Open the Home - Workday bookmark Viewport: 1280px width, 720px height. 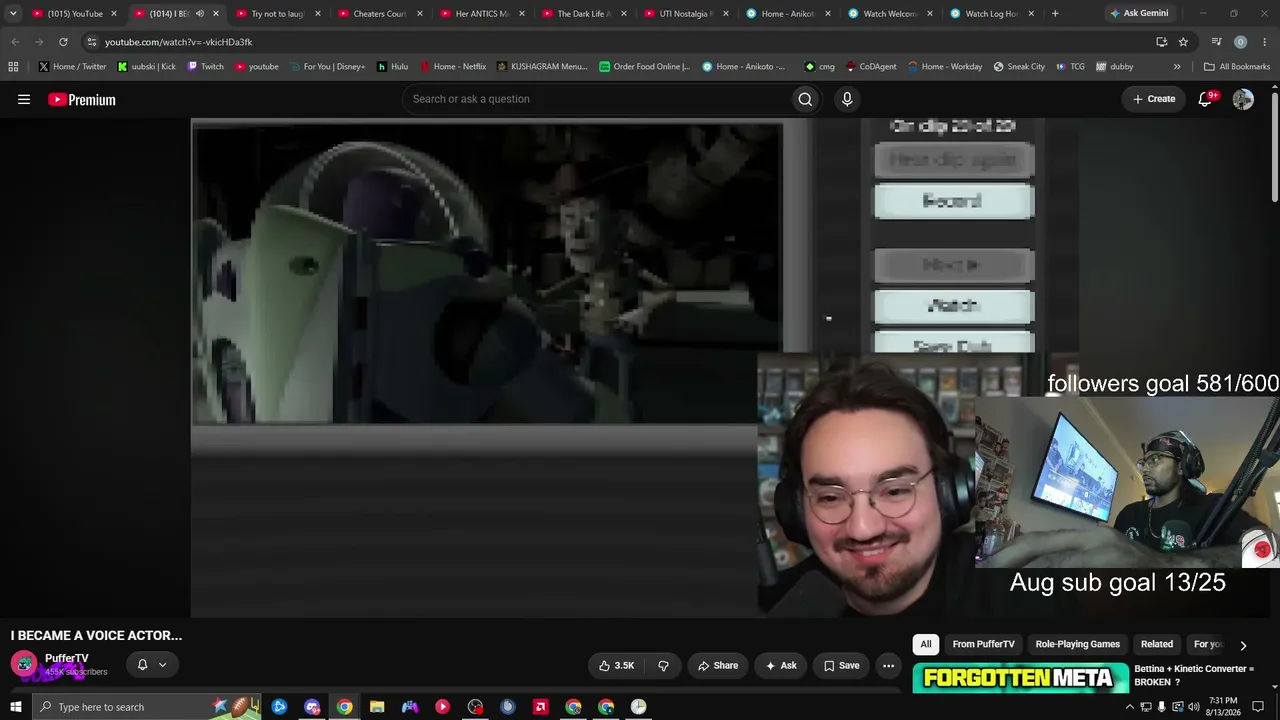[945, 67]
